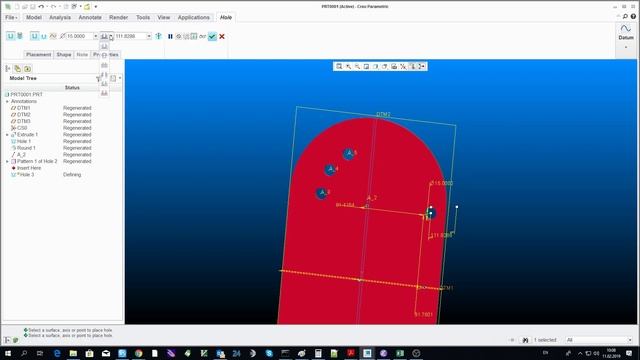Edit the depth value 111.8288 field

pos(130,36)
